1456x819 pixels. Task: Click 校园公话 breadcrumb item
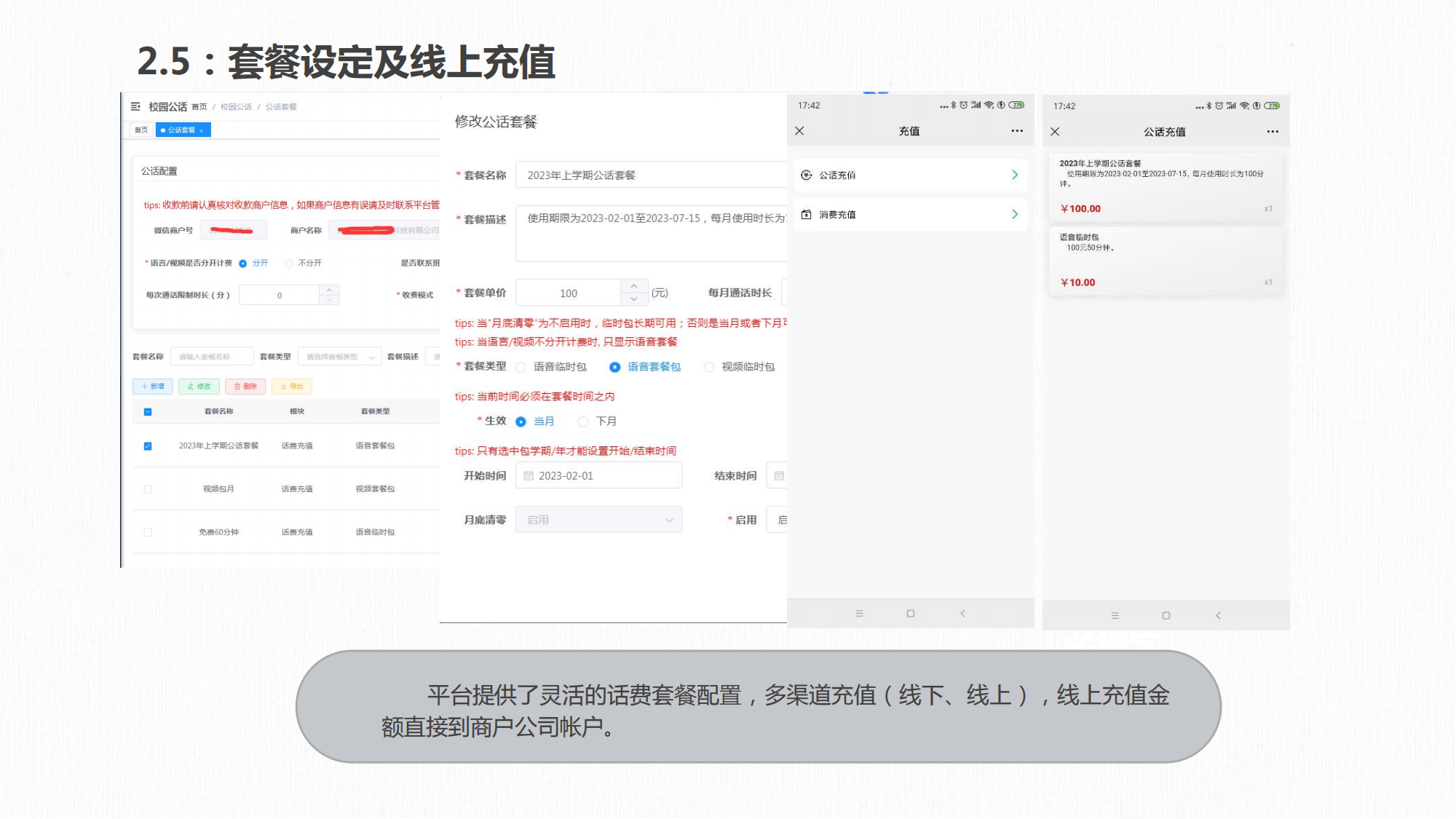click(236, 107)
